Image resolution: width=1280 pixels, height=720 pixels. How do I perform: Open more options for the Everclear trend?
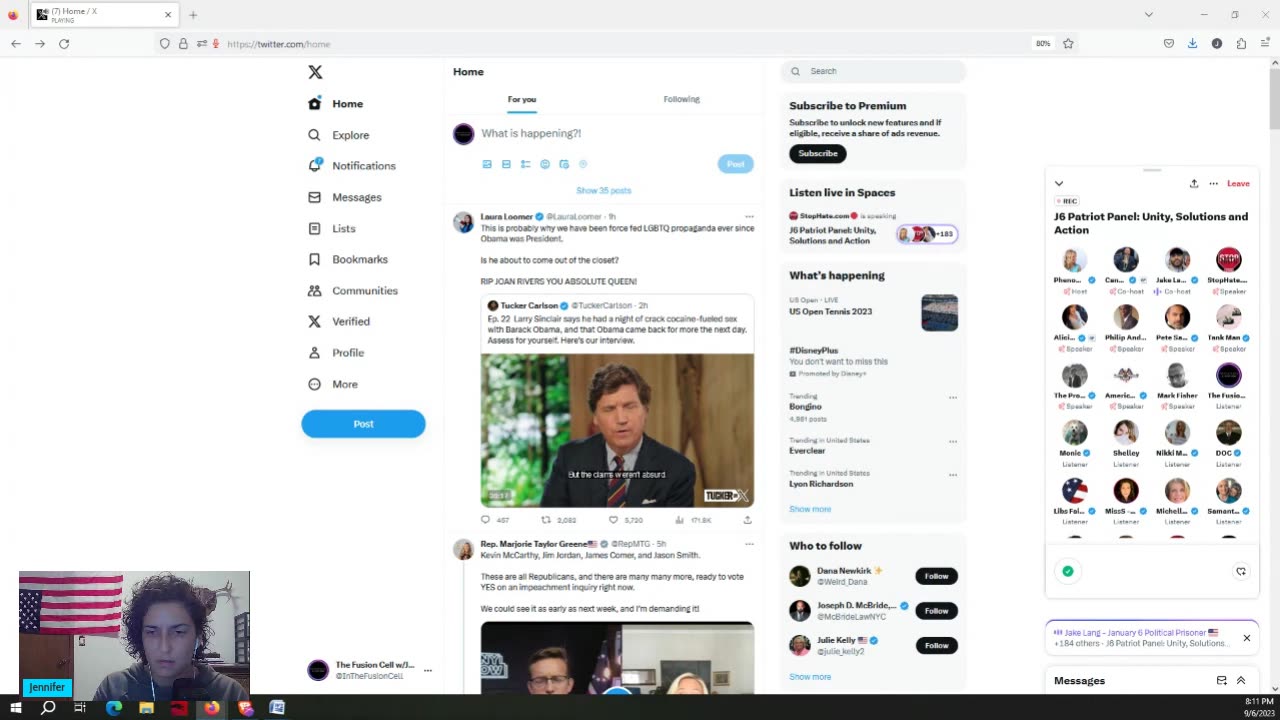click(x=953, y=441)
